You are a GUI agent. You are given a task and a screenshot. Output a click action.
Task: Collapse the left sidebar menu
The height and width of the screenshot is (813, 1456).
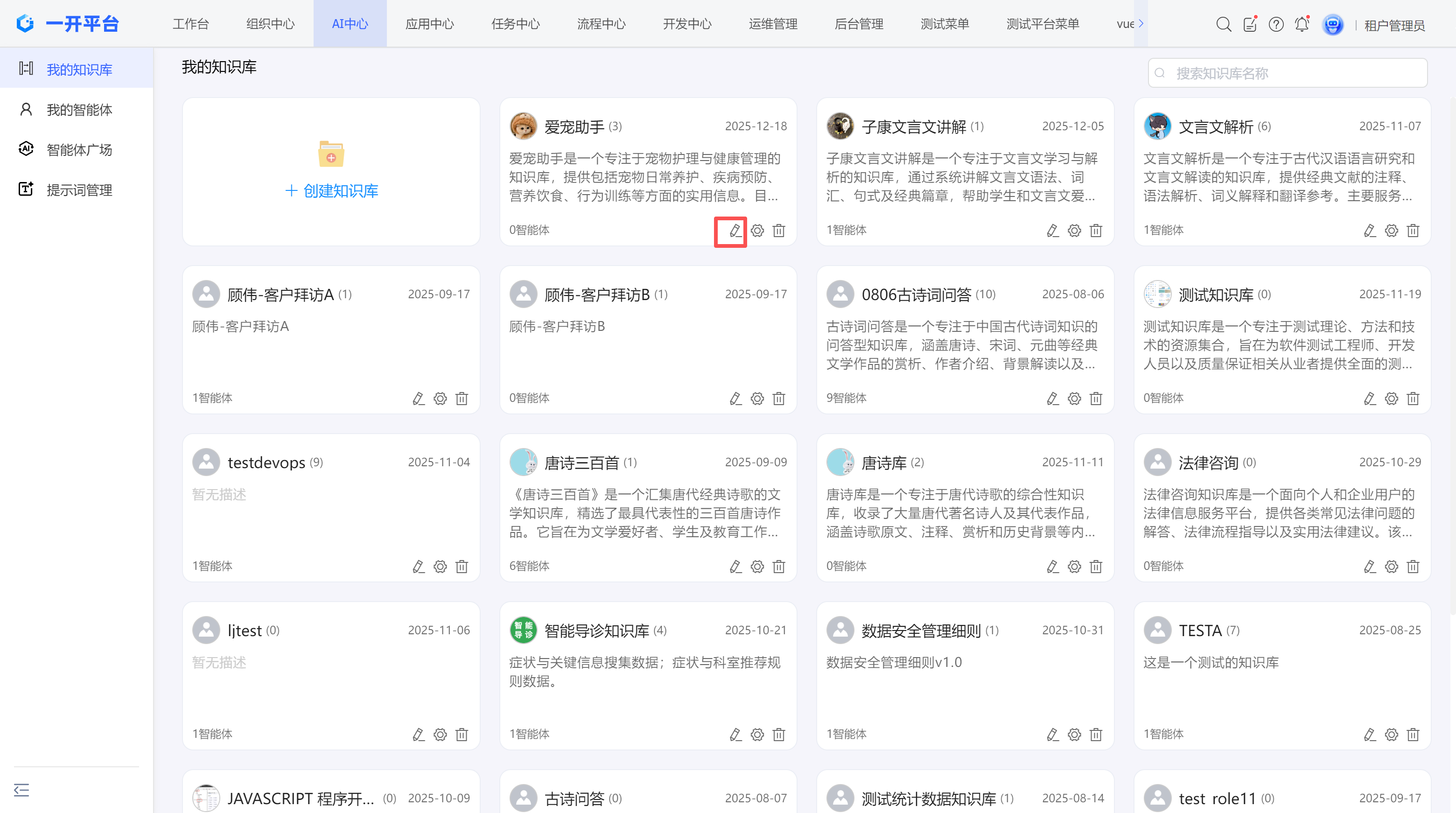(21, 790)
